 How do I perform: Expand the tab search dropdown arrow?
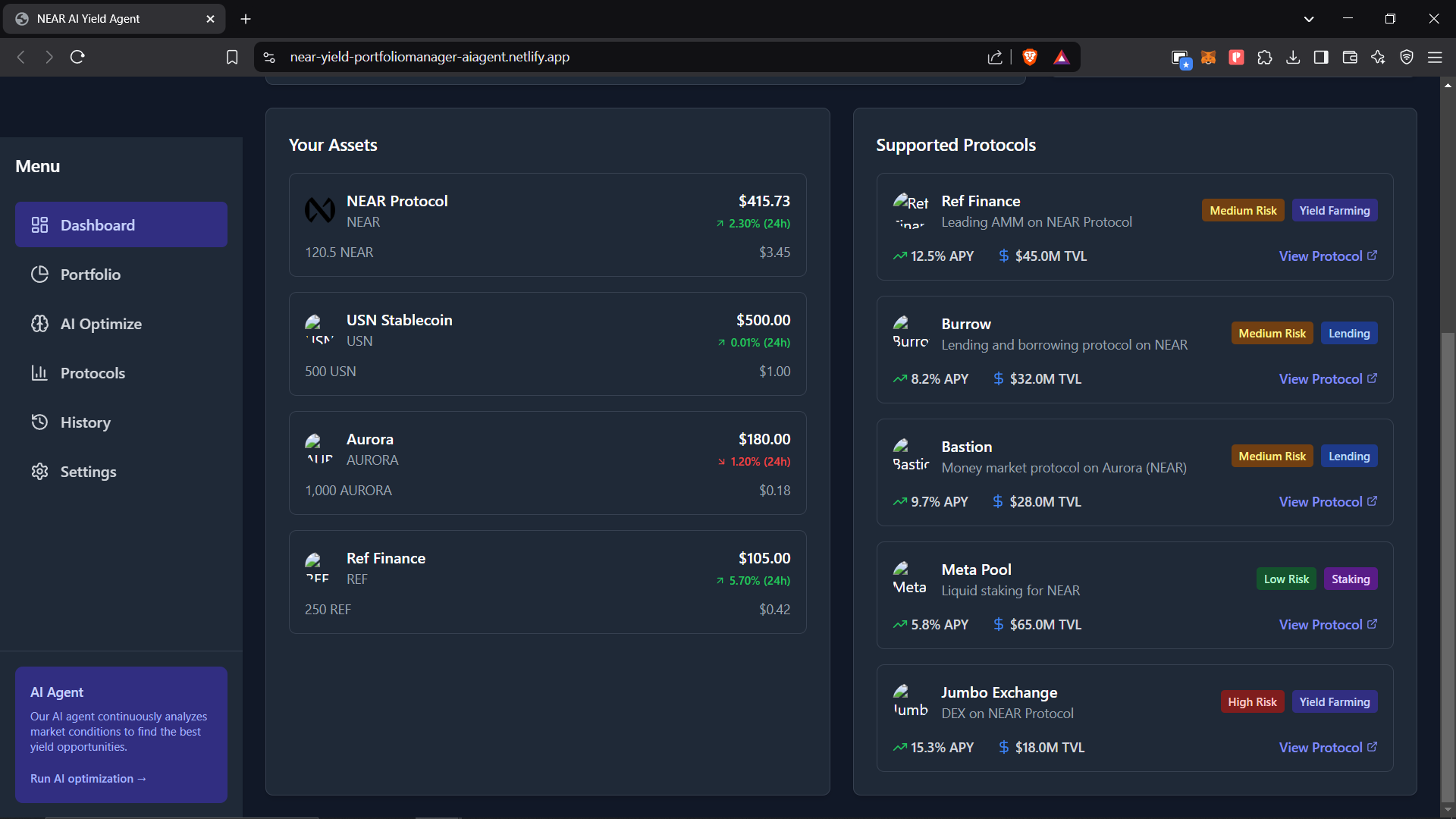[x=1309, y=19]
